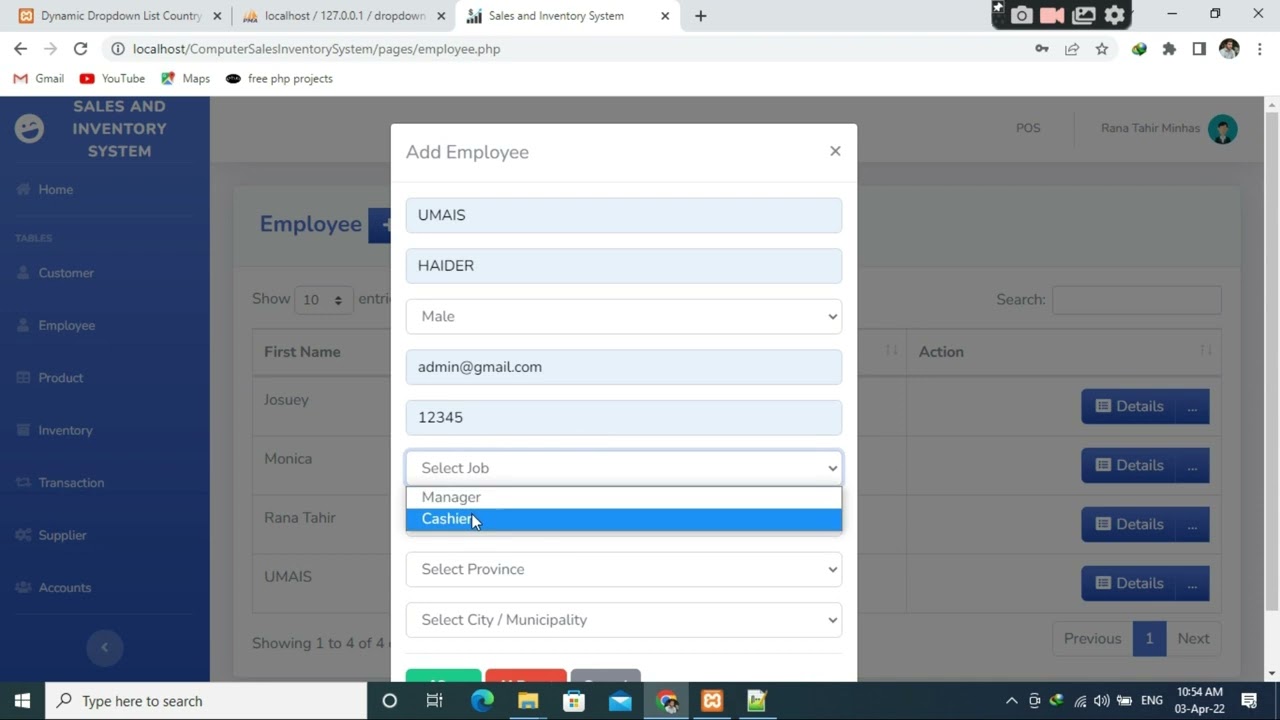Expand Select City / Municipality dropdown

(623, 620)
